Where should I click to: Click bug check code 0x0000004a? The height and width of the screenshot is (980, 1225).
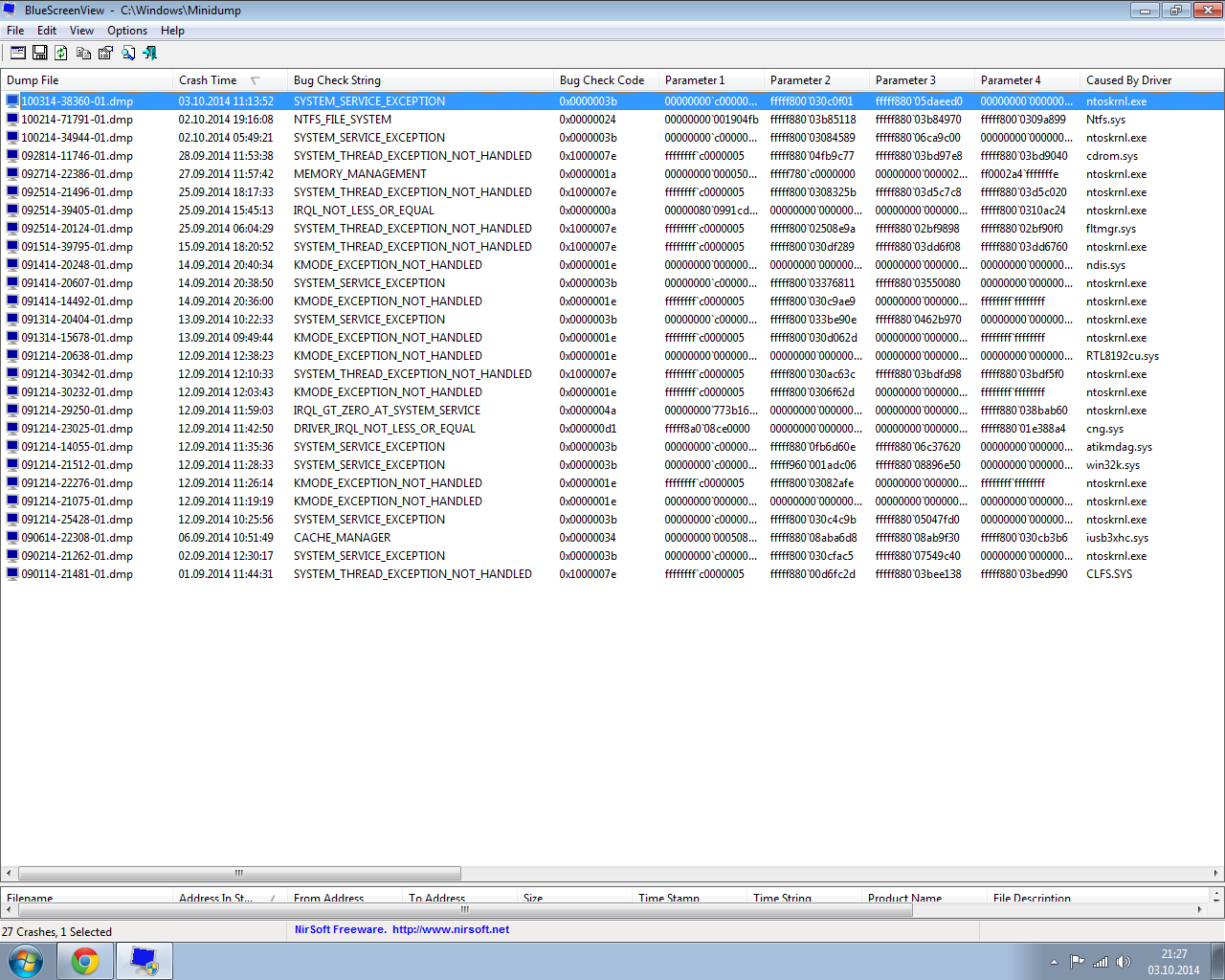(588, 411)
